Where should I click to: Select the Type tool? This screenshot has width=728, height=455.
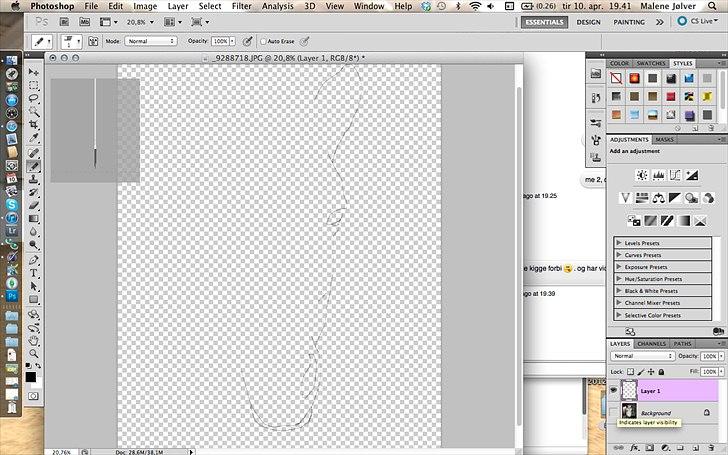pos(33,271)
